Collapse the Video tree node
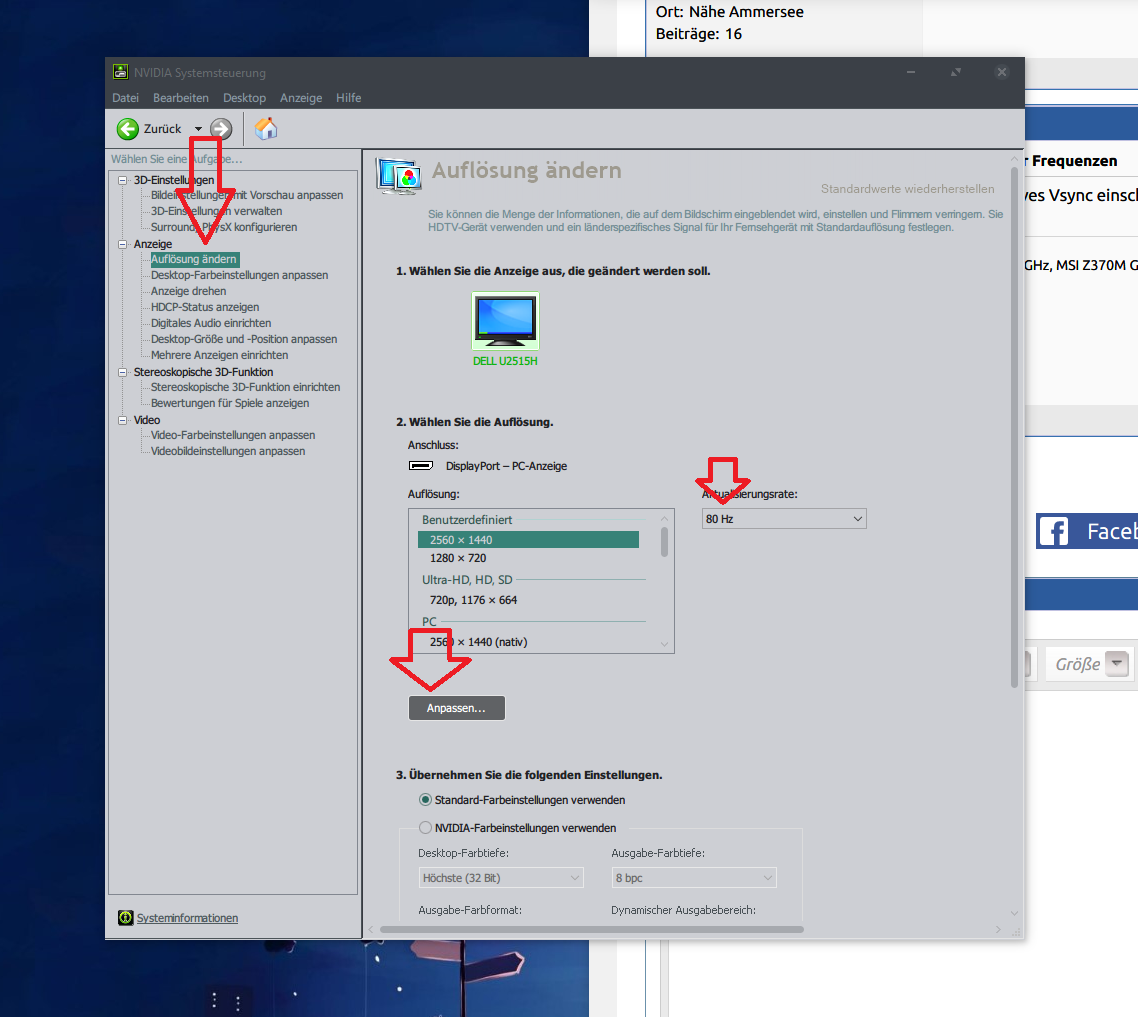This screenshot has width=1138, height=1017. click(123, 420)
